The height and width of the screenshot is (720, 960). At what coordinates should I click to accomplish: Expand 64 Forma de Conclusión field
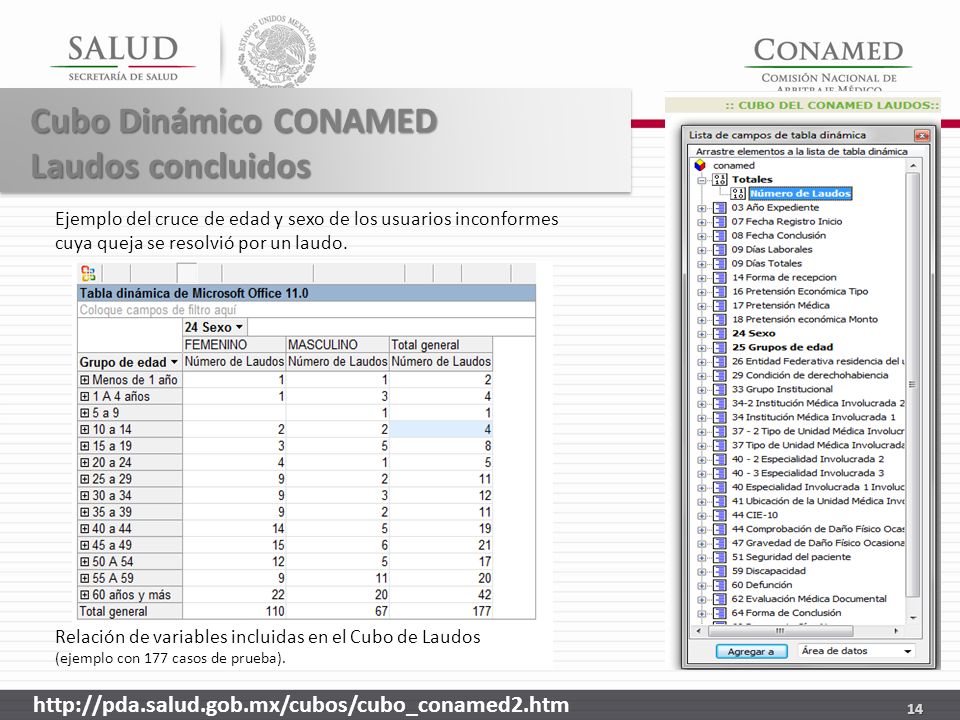702,613
